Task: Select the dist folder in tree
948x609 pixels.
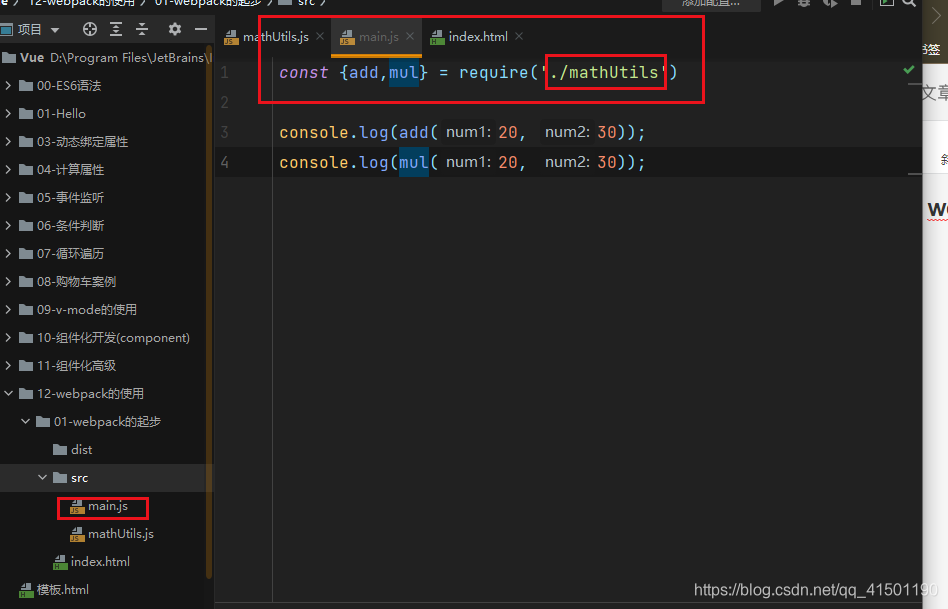Action: [81, 449]
